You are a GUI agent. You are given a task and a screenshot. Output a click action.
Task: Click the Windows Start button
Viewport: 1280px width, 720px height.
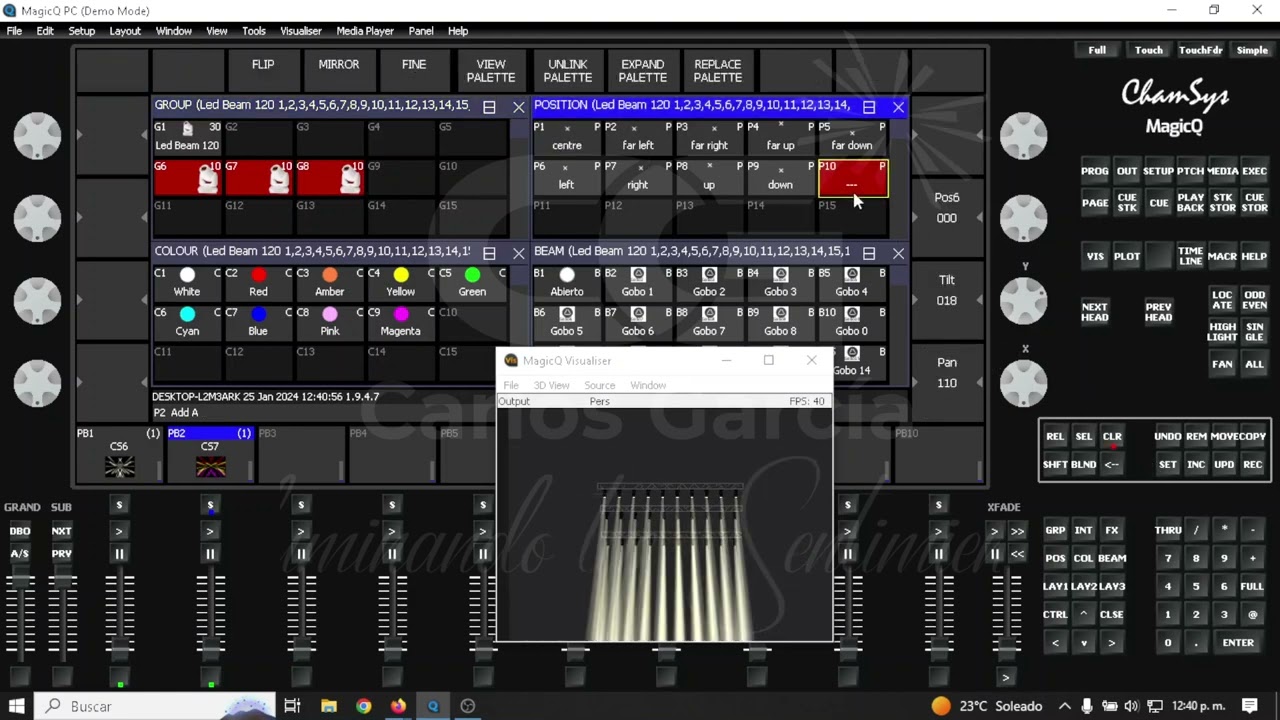pyautogui.click(x=17, y=706)
